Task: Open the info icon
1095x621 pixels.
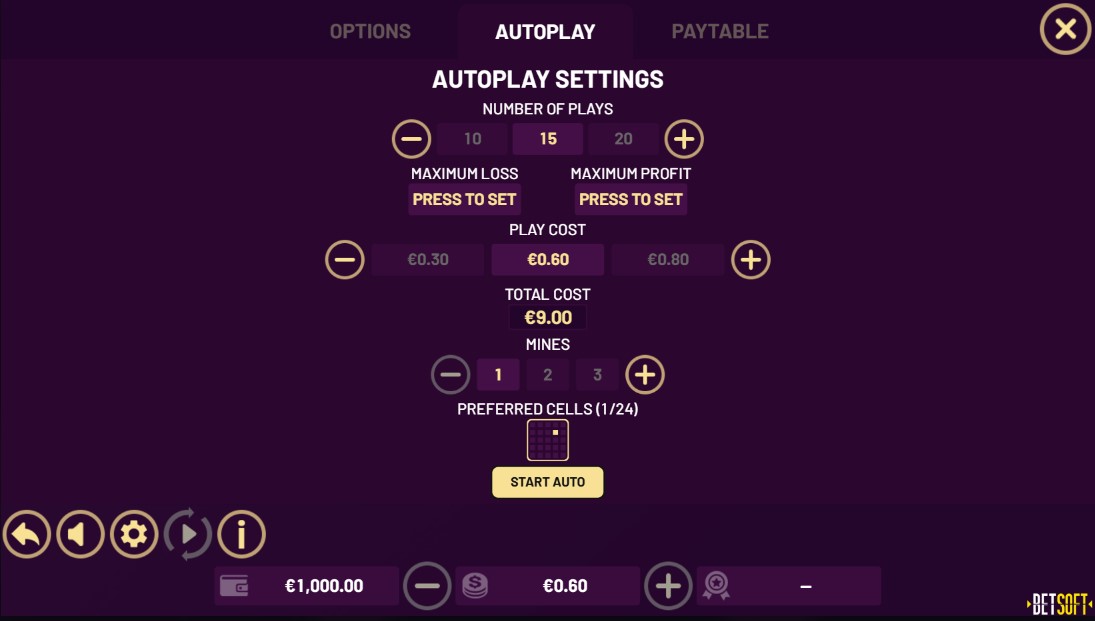Action: [x=242, y=534]
